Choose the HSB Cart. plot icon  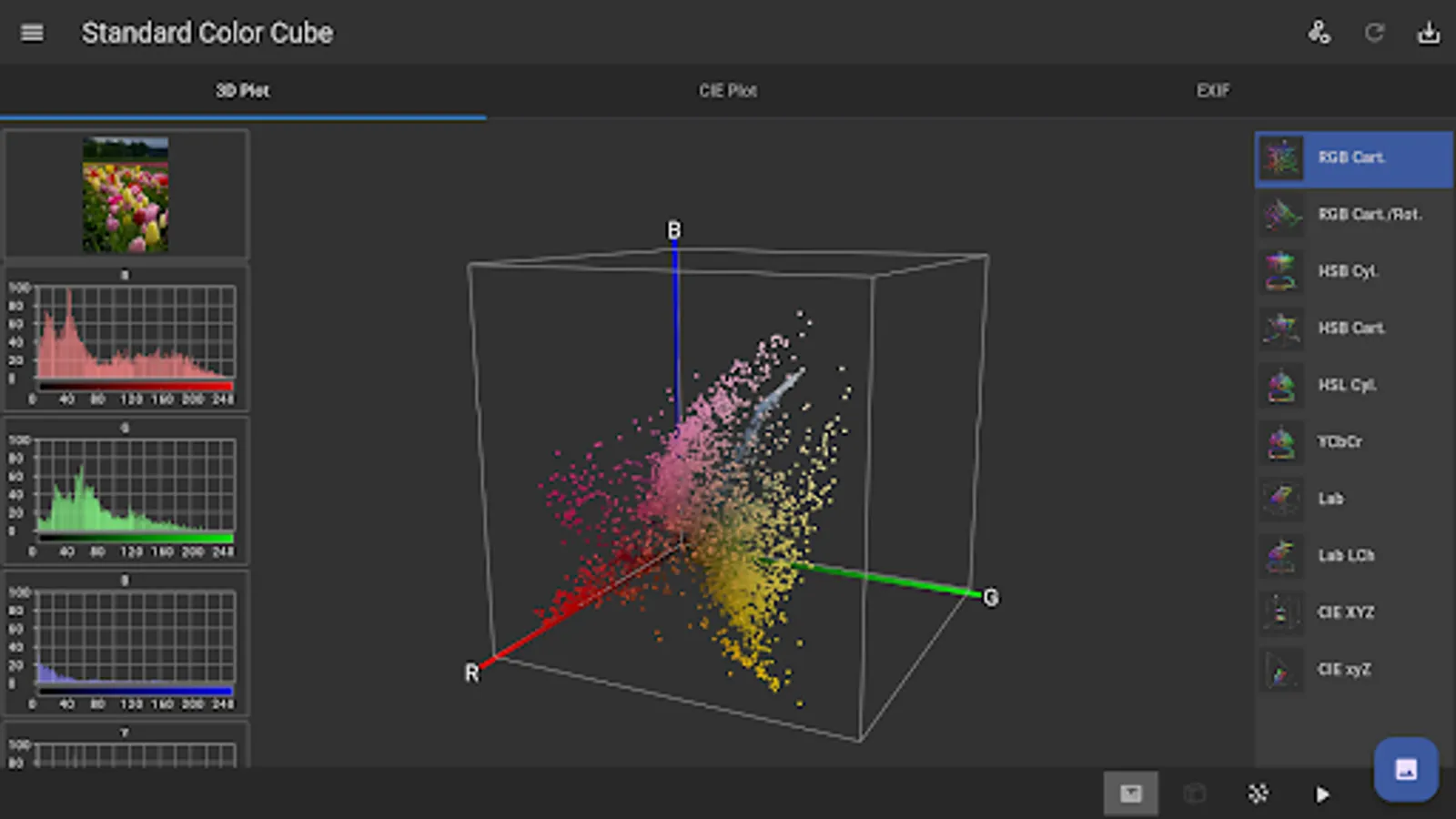1281,329
